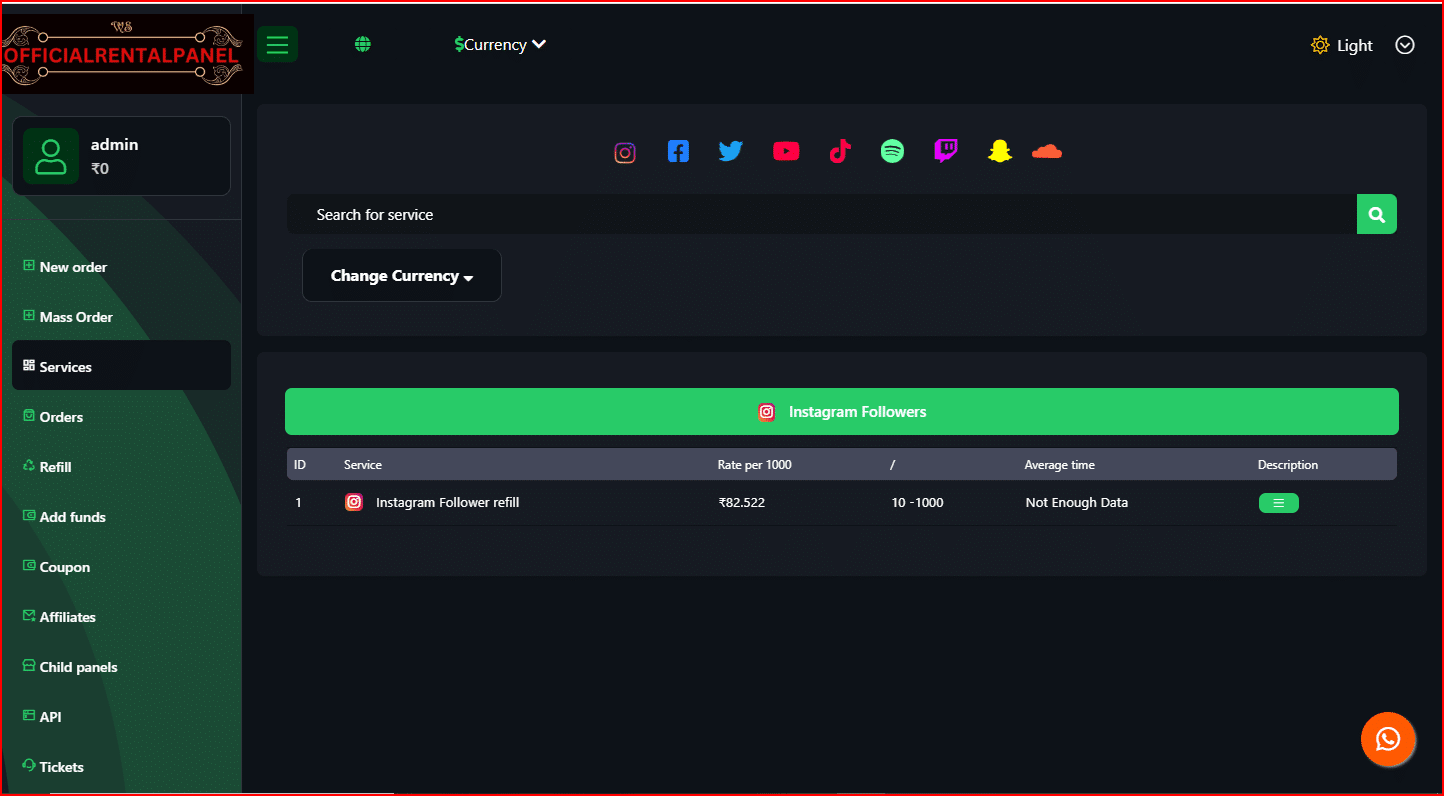The height and width of the screenshot is (796, 1444).
Task: Filter services by Twitter icon
Action: [x=731, y=152]
